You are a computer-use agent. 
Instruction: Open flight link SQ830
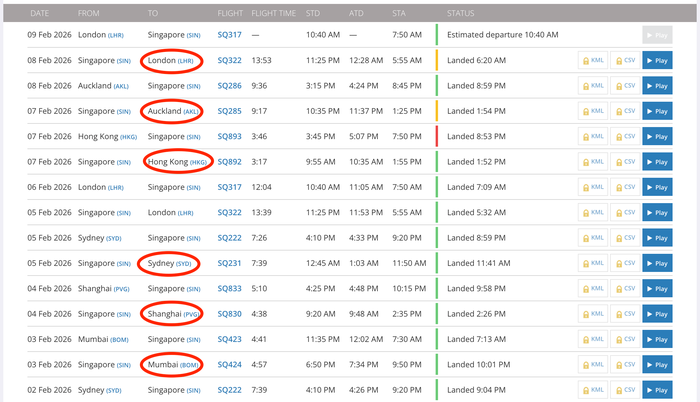(229, 314)
